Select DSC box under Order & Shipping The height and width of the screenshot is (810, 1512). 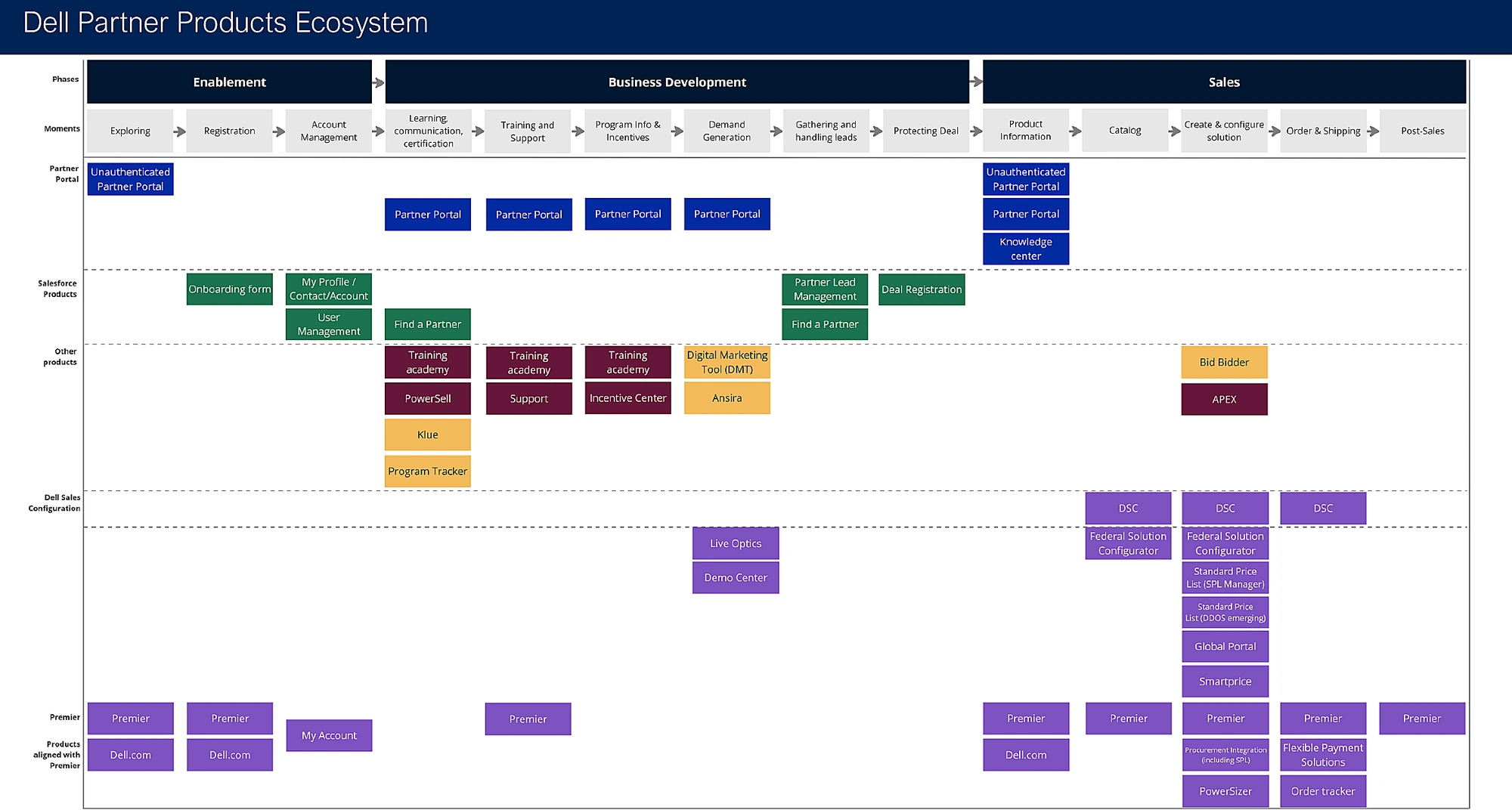pyautogui.click(x=1323, y=509)
